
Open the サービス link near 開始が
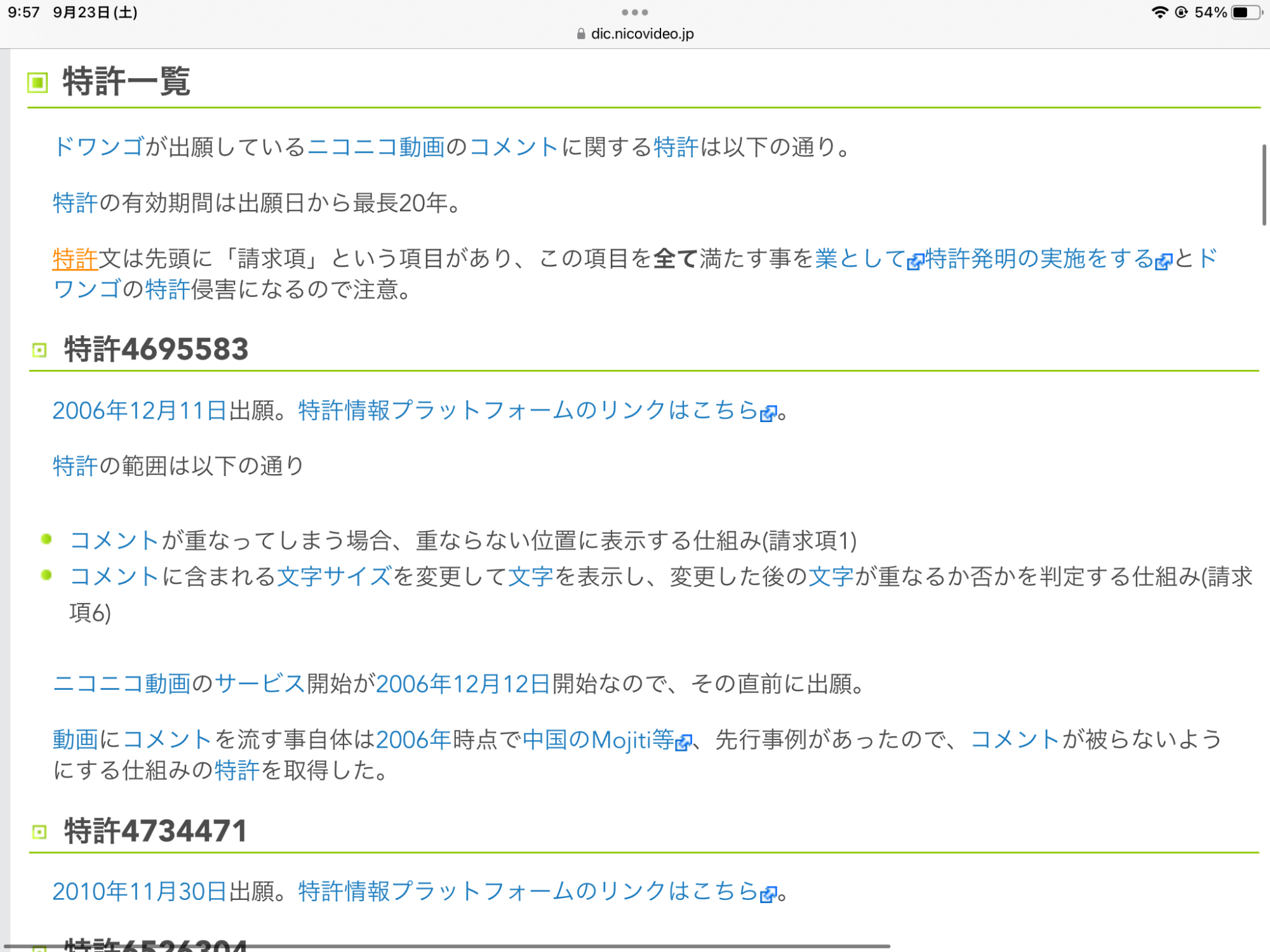point(260,684)
